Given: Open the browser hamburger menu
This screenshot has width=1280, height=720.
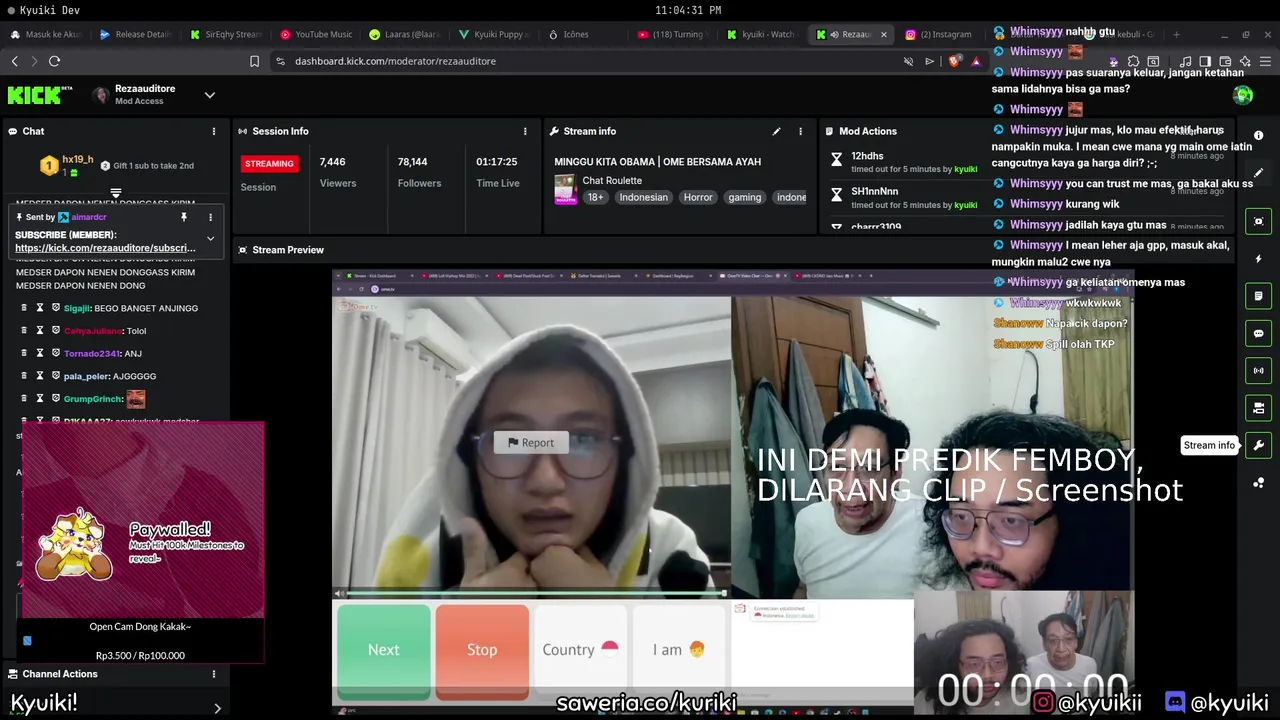Looking at the screenshot, I should coord(1267,61).
